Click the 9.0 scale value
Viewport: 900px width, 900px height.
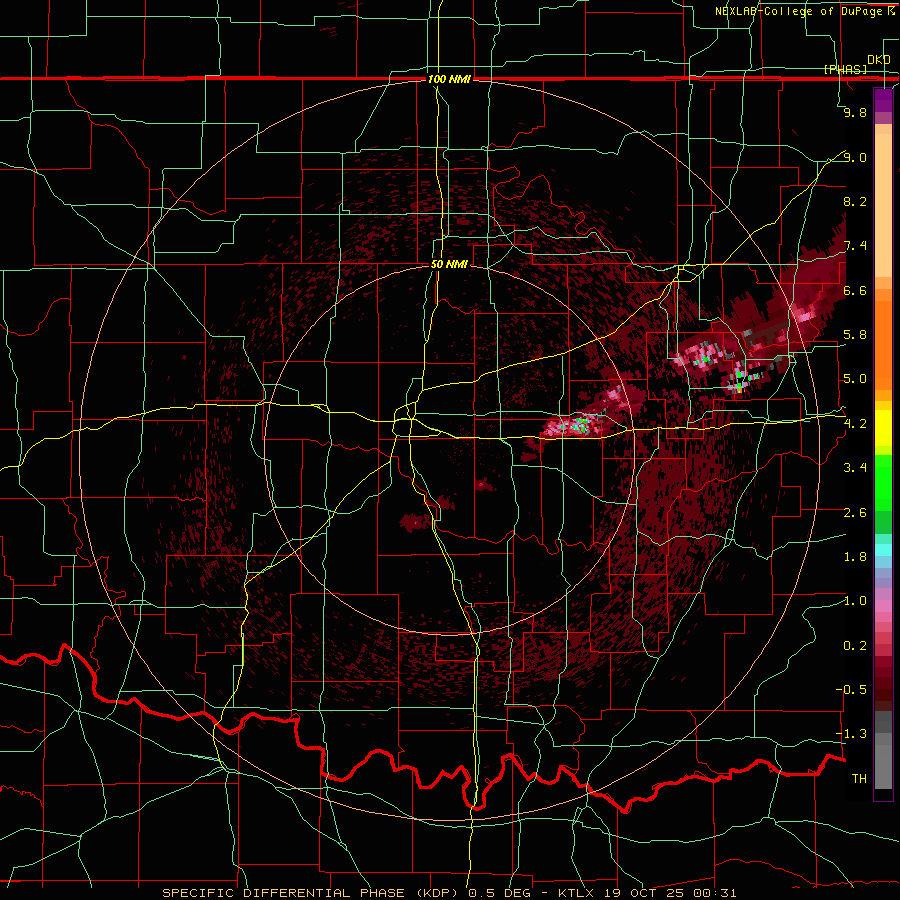click(855, 157)
